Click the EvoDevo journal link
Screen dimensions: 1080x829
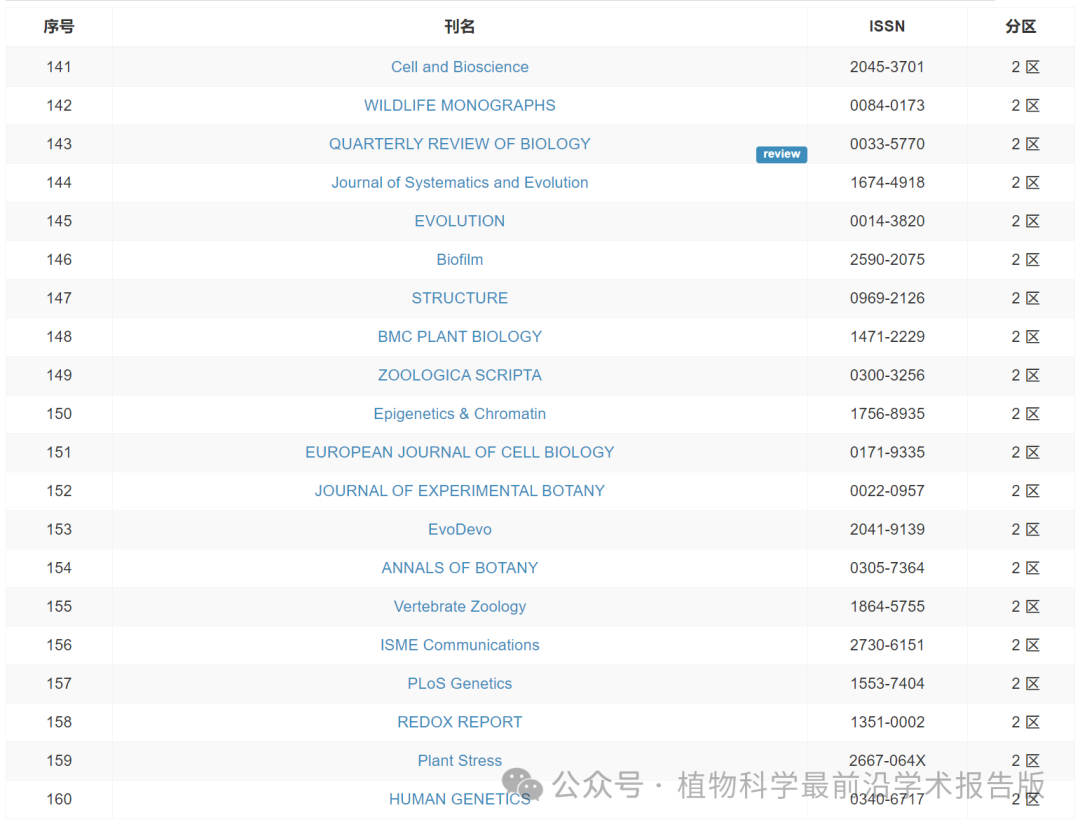point(459,529)
